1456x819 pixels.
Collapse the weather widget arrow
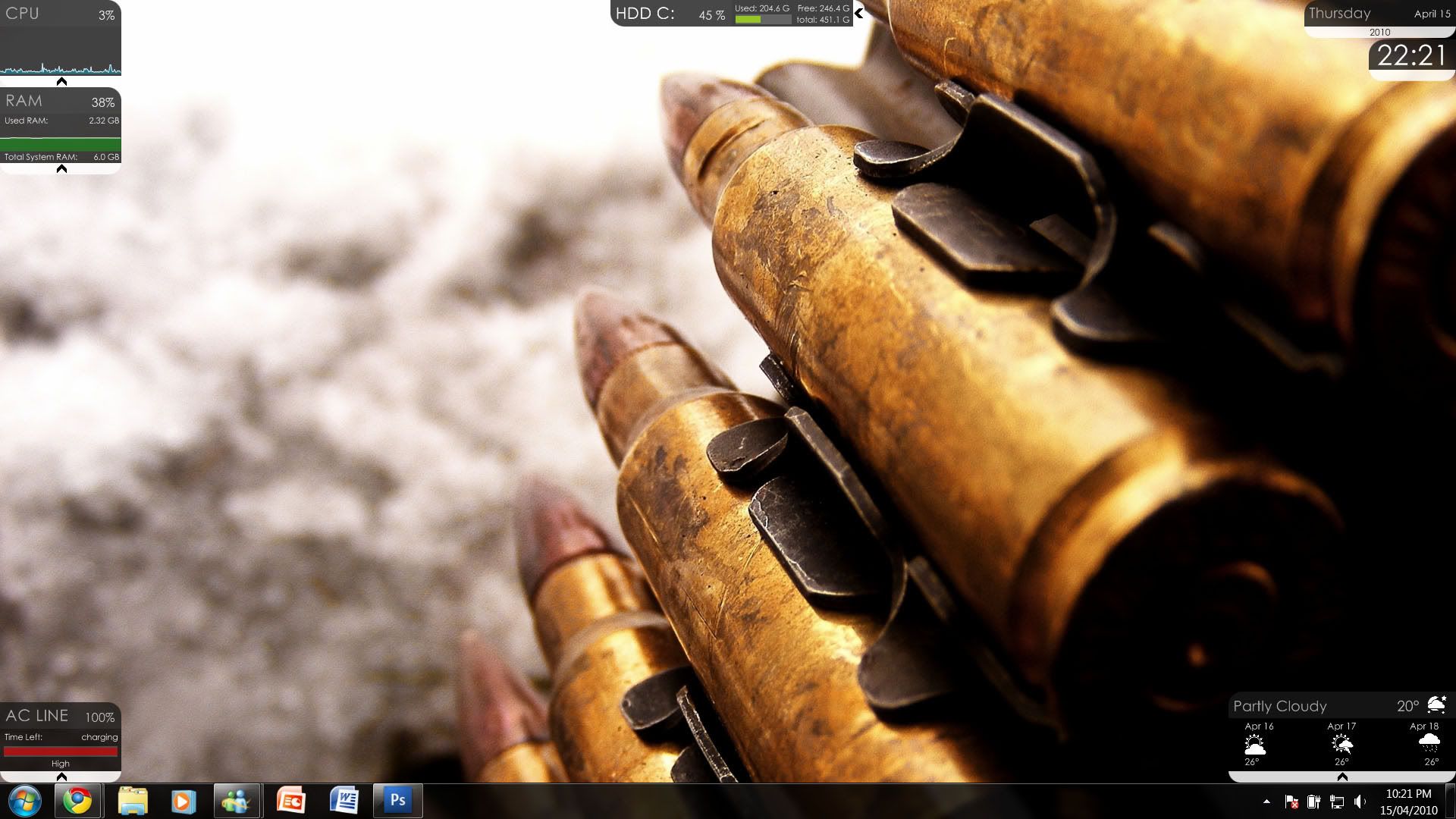(1341, 777)
